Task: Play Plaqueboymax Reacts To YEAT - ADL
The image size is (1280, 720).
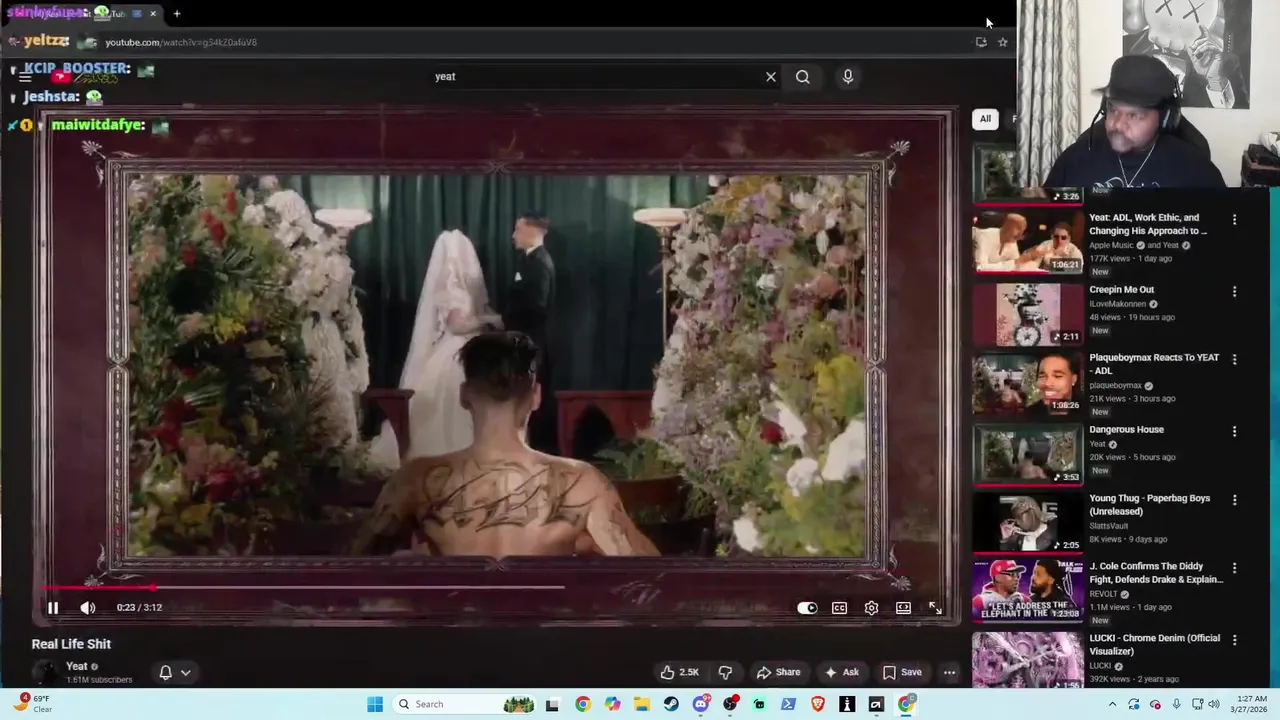Action: (1154, 364)
